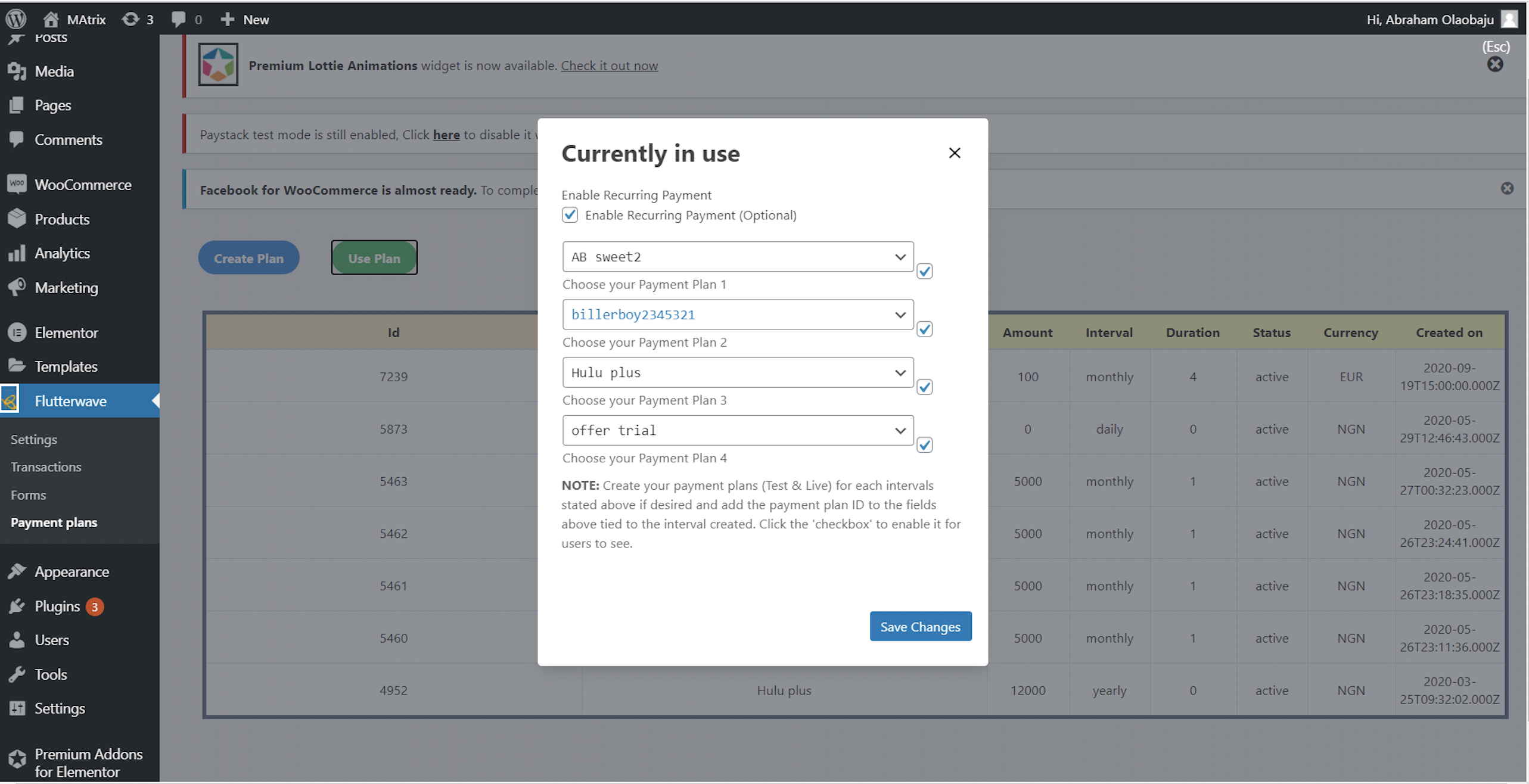Click the Save Changes button
Image resolution: width=1529 pixels, height=784 pixels.
pos(920,627)
